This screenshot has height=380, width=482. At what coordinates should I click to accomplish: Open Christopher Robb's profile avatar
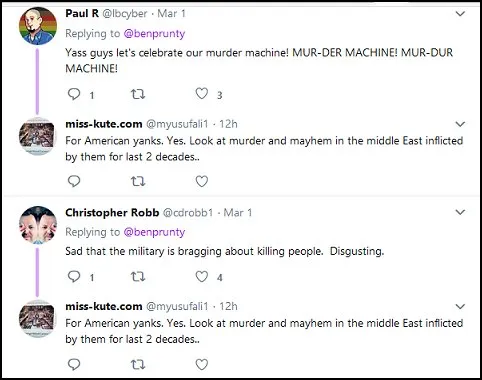coord(38,225)
